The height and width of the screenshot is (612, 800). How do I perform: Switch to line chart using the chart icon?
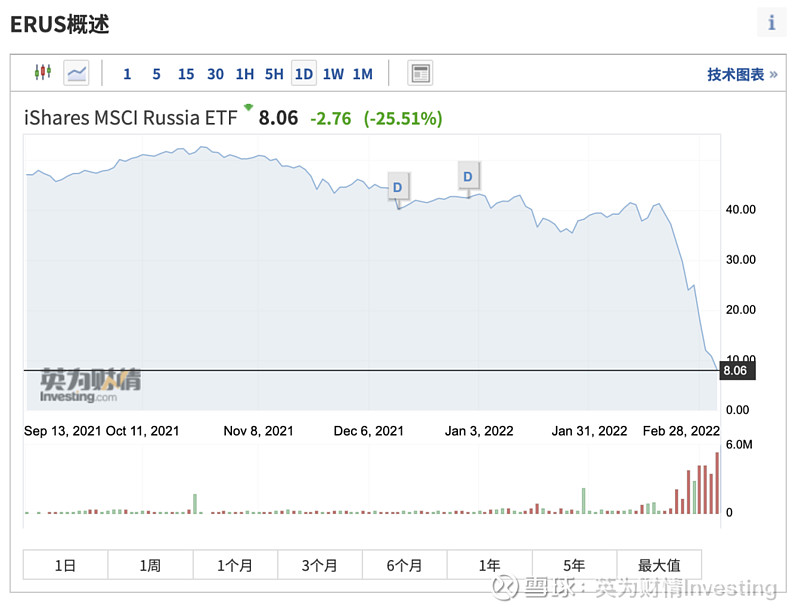pos(77,73)
